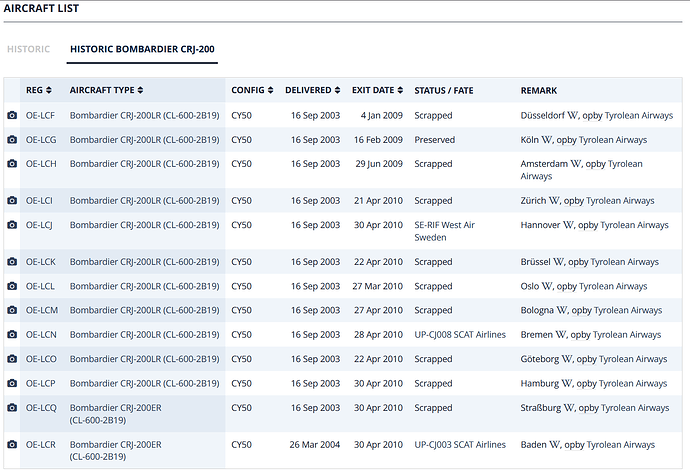Click exit date '28 Apr 2010'
Viewport: 690px width, 473px height.
pos(378,334)
